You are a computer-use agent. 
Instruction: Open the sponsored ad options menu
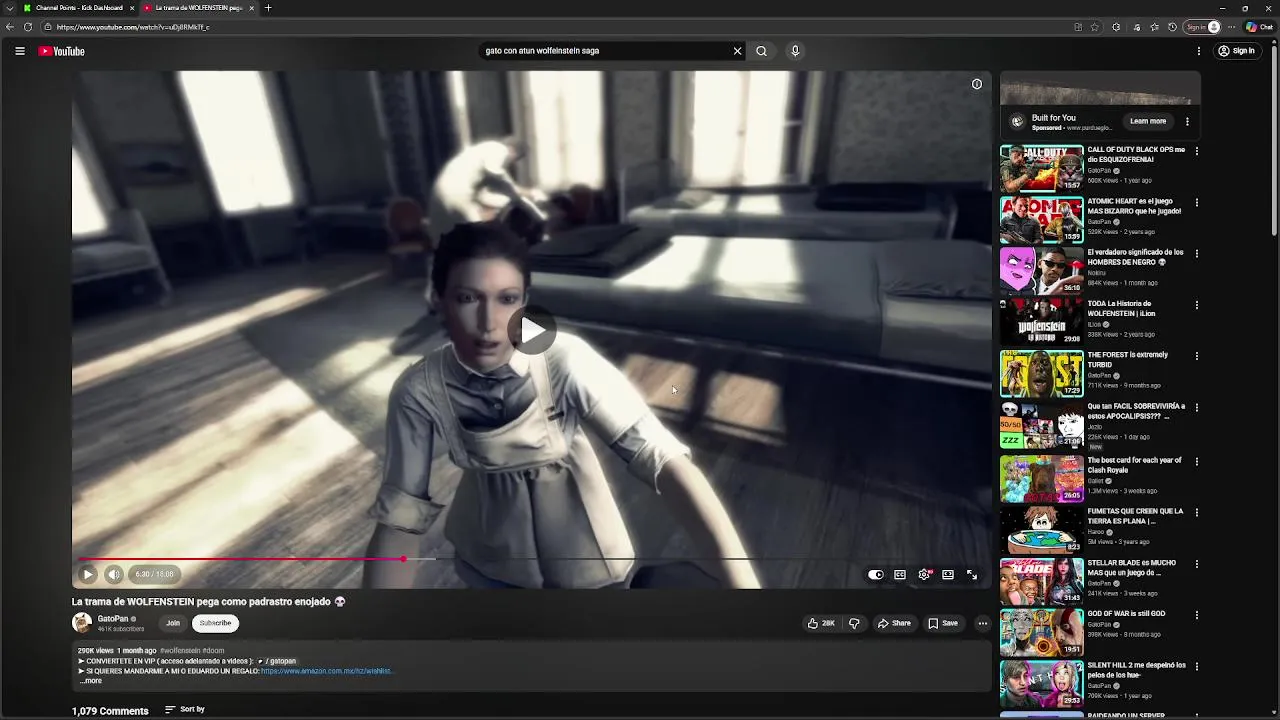pos(1187,121)
